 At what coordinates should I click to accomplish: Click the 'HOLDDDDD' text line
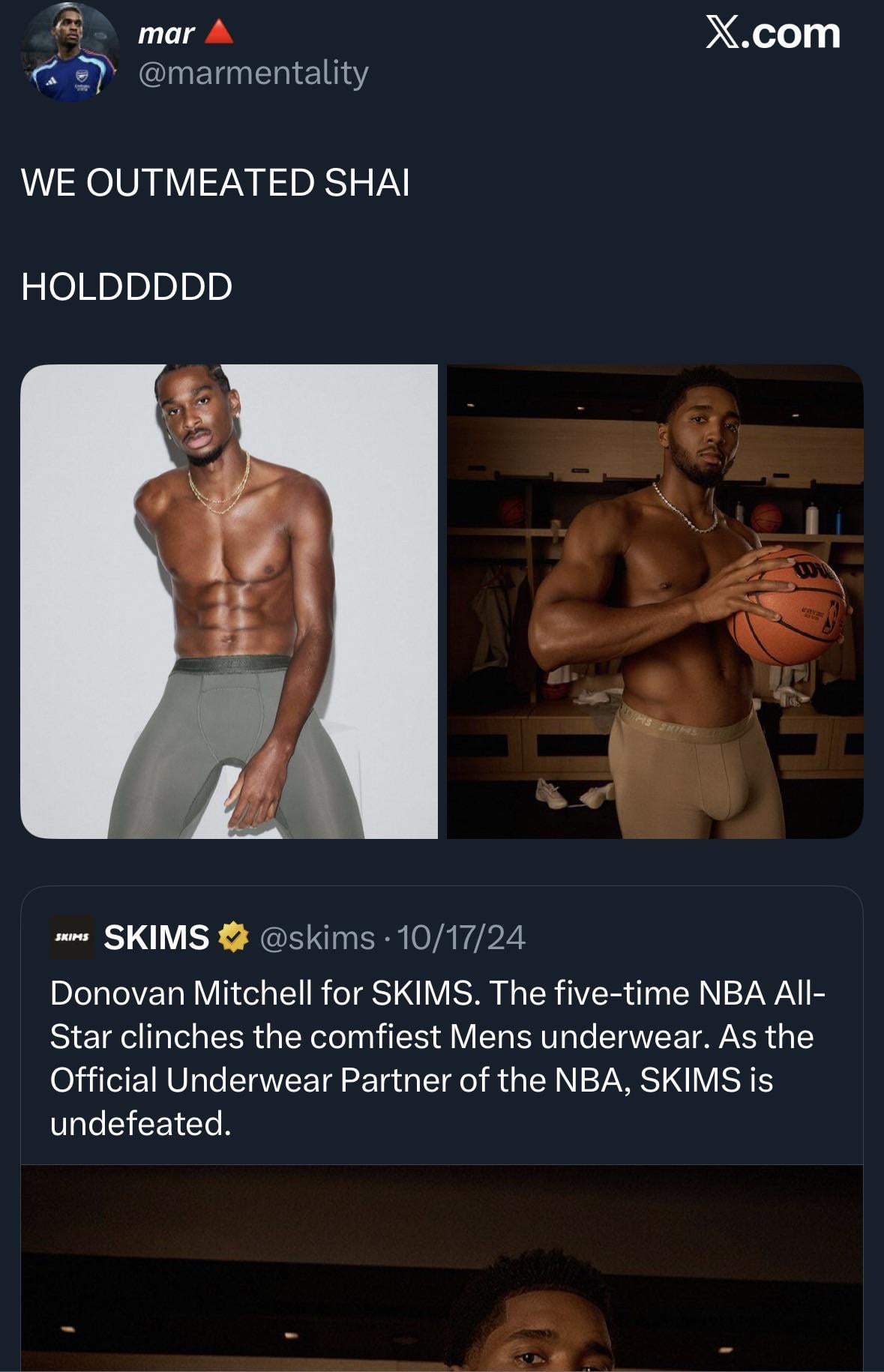click(x=127, y=286)
